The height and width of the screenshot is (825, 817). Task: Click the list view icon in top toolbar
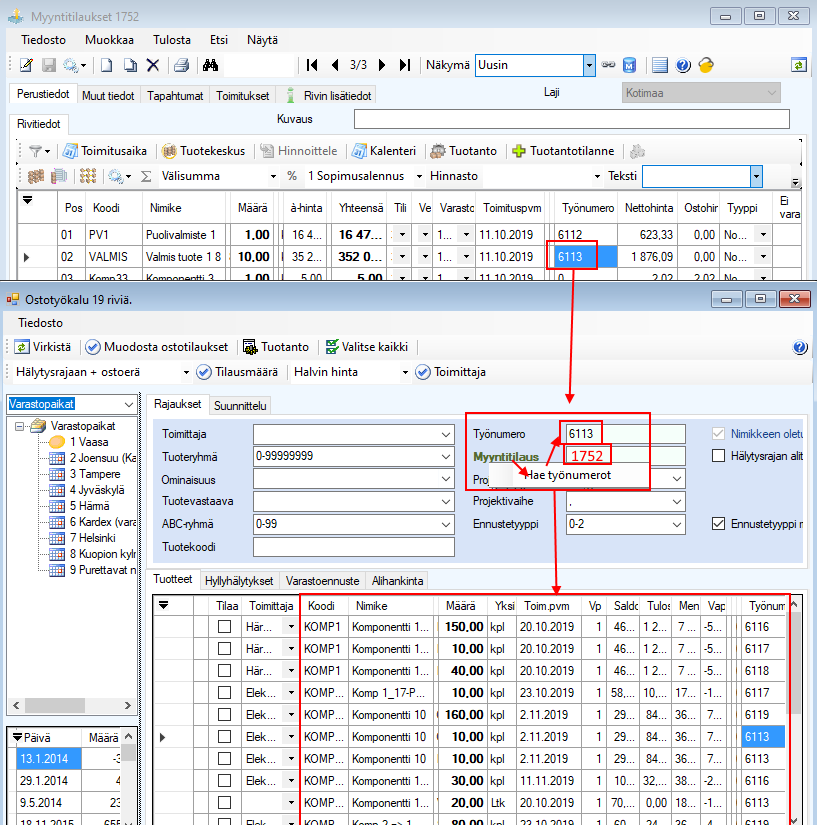[x=660, y=65]
